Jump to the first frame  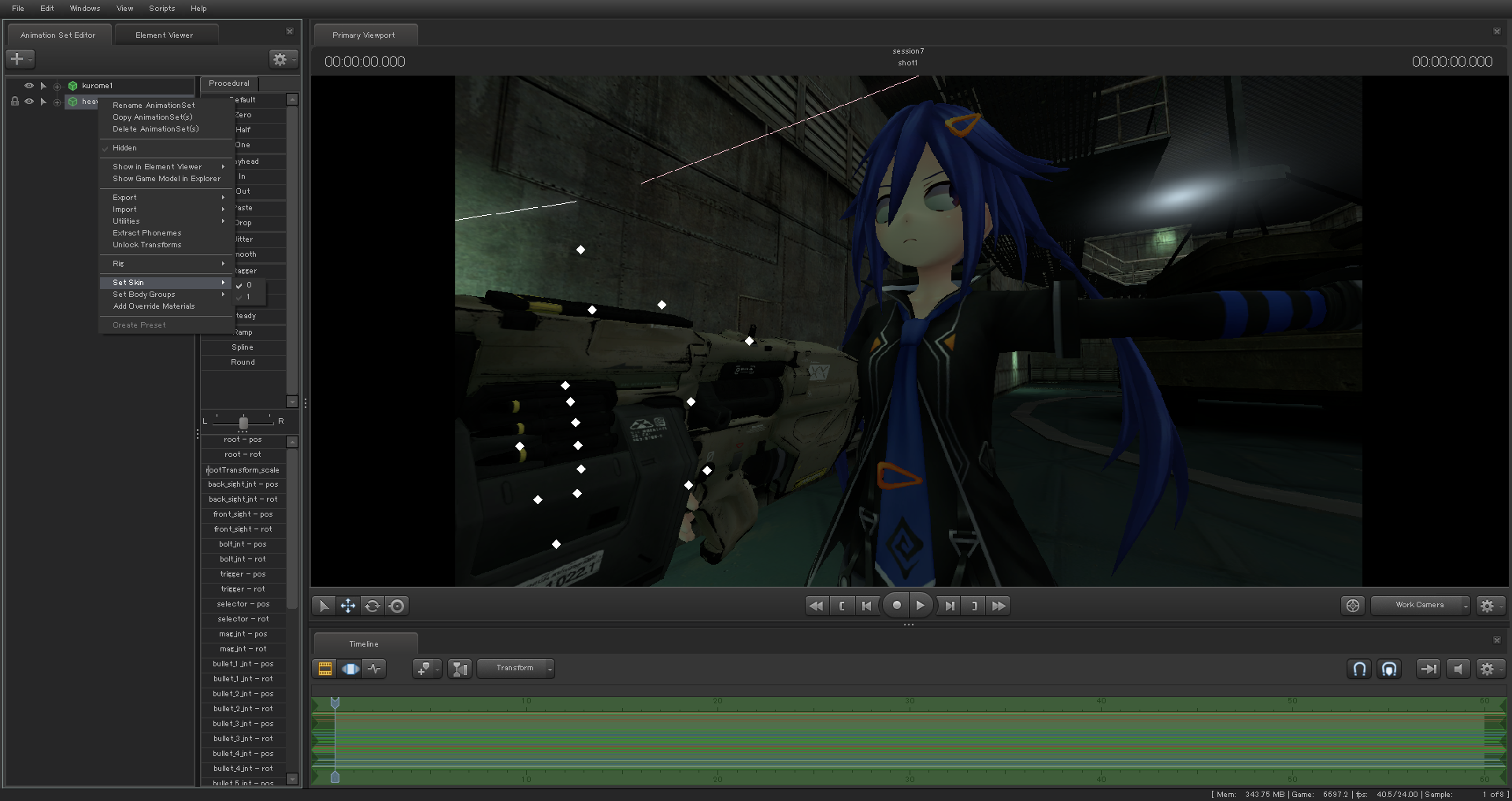coord(817,606)
